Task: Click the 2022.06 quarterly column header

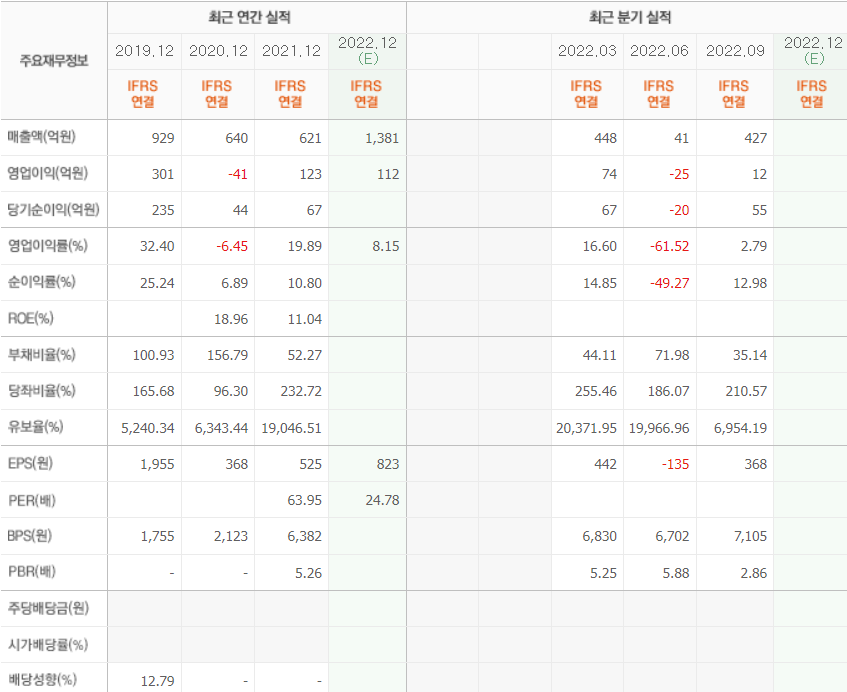Action: coord(660,51)
